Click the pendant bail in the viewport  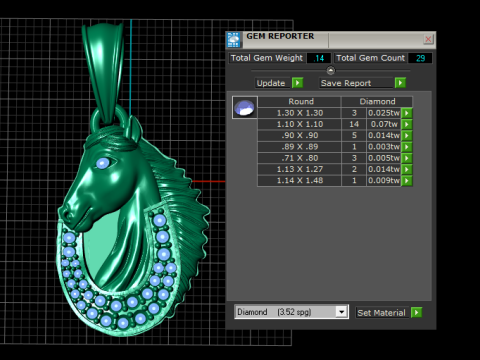103,73
